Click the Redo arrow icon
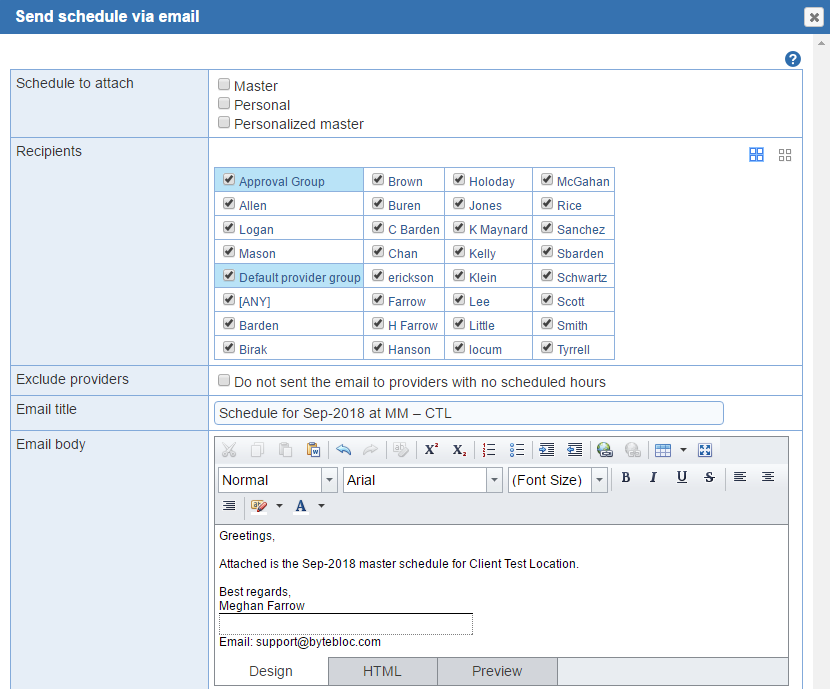Screen dimensions: 830x689 pyautogui.click(x=370, y=450)
